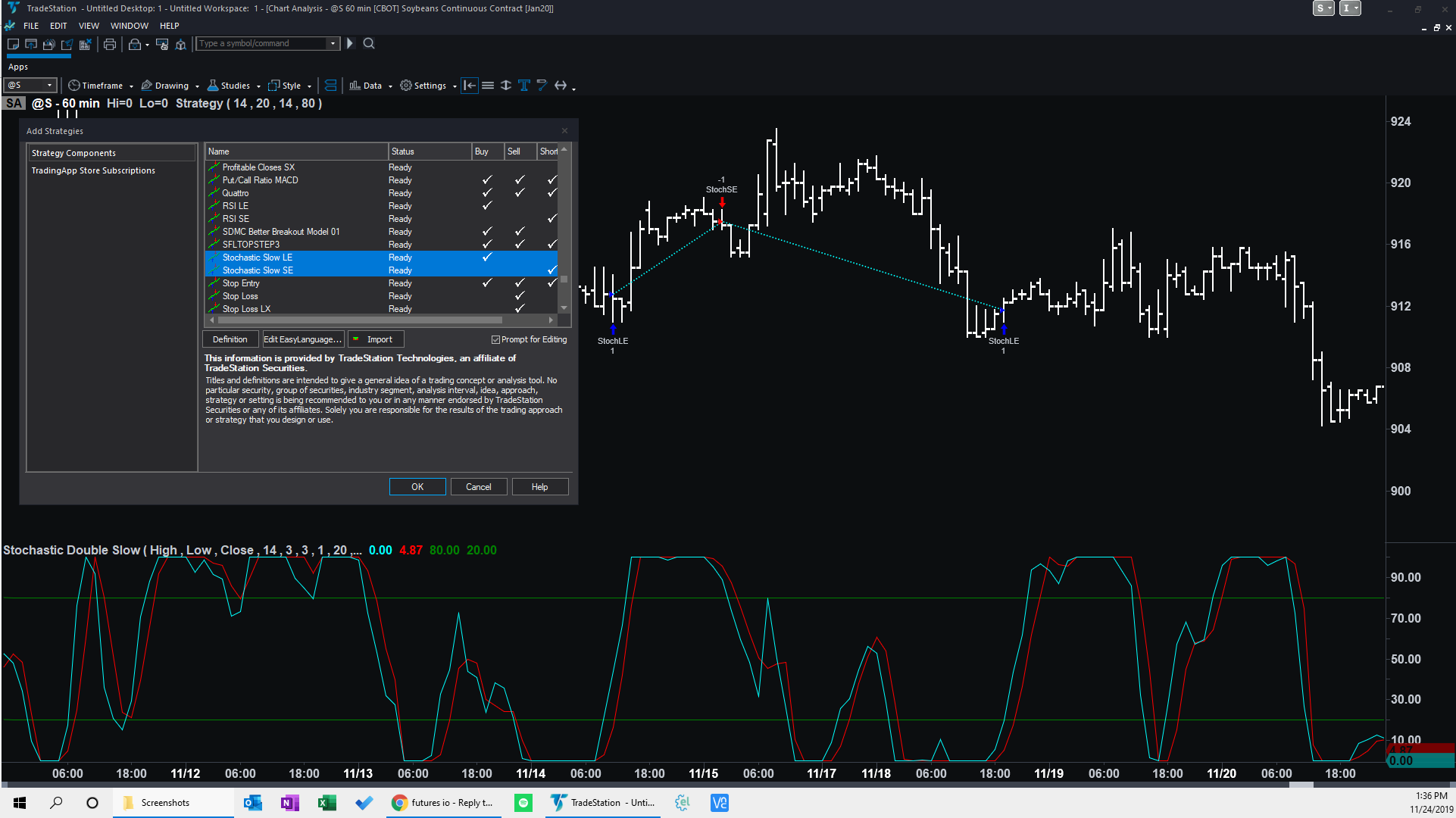Viewport: 1456px width, 818px height.
Task: Click the TradeStation logo in title bar
Action: coord(13,8)
